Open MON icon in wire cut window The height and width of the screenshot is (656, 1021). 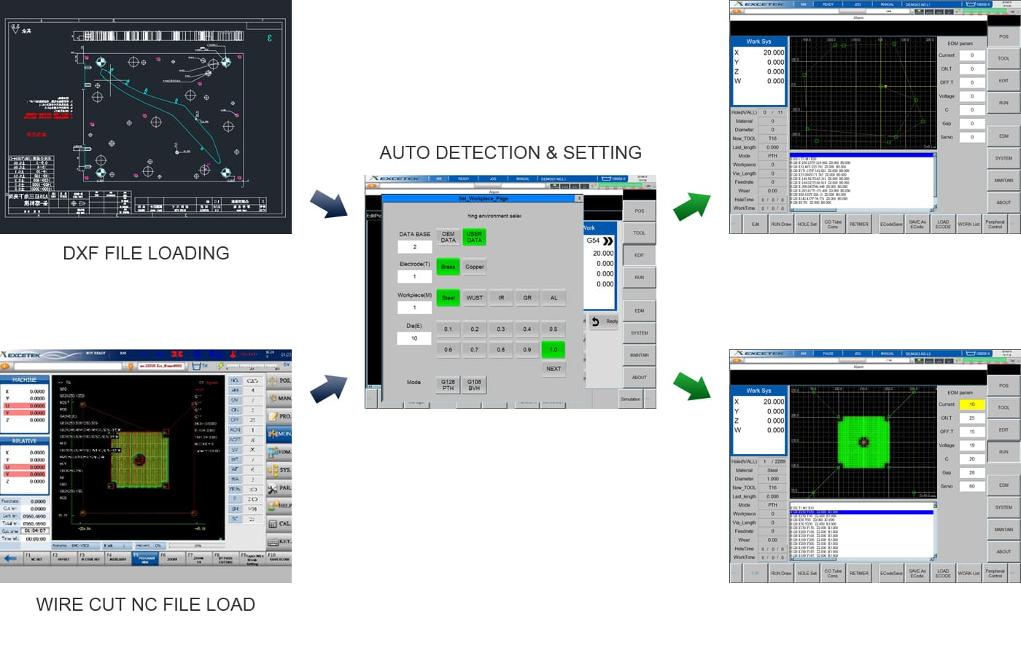click(x=279, y=433)
